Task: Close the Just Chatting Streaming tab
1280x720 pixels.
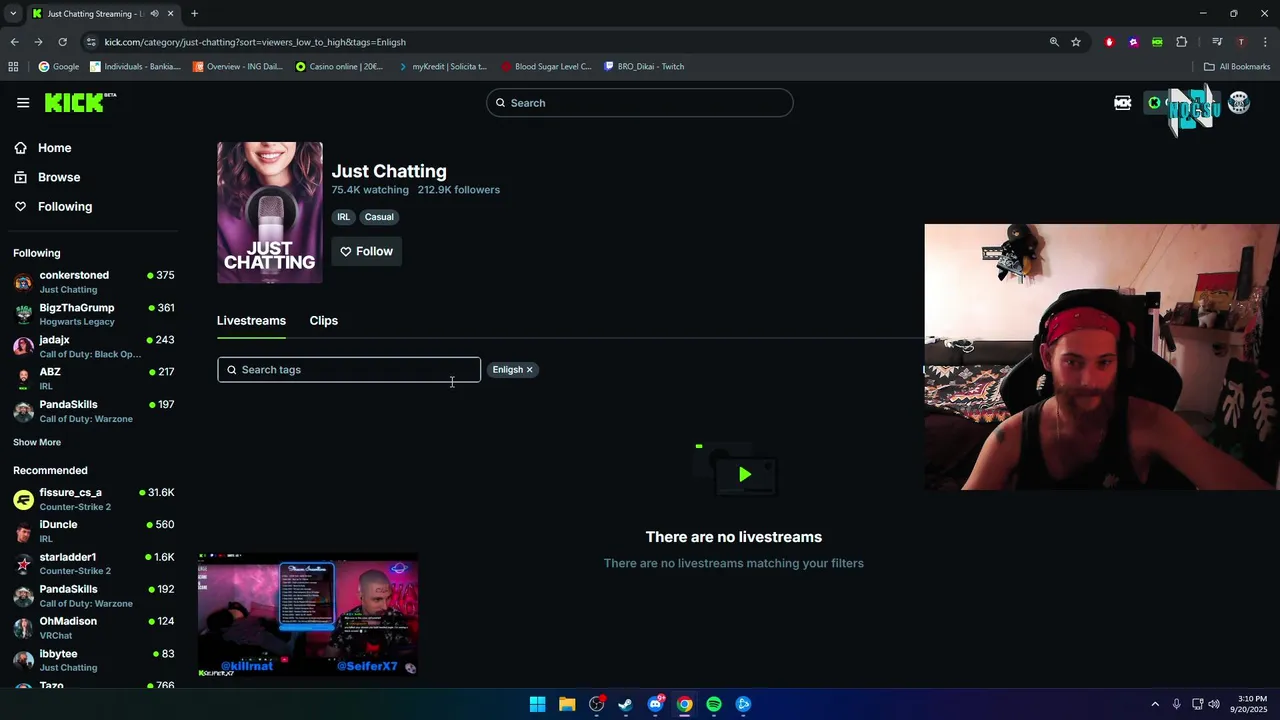Action: point(170,13)
